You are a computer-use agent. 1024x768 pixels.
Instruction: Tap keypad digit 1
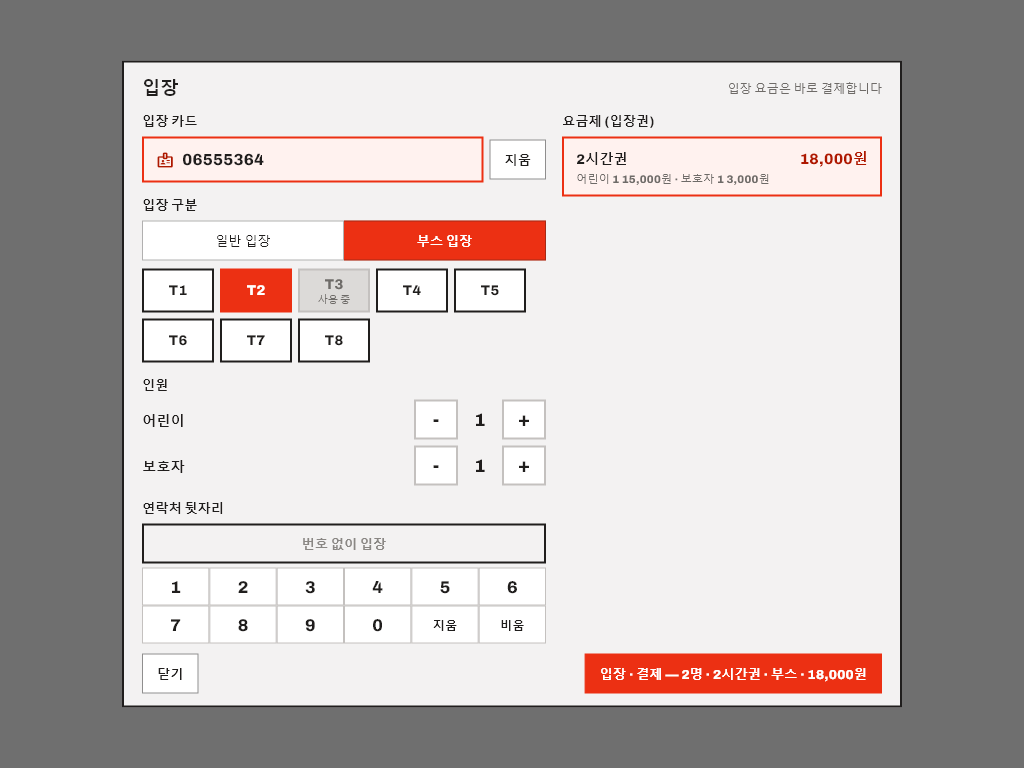[176, 587]
